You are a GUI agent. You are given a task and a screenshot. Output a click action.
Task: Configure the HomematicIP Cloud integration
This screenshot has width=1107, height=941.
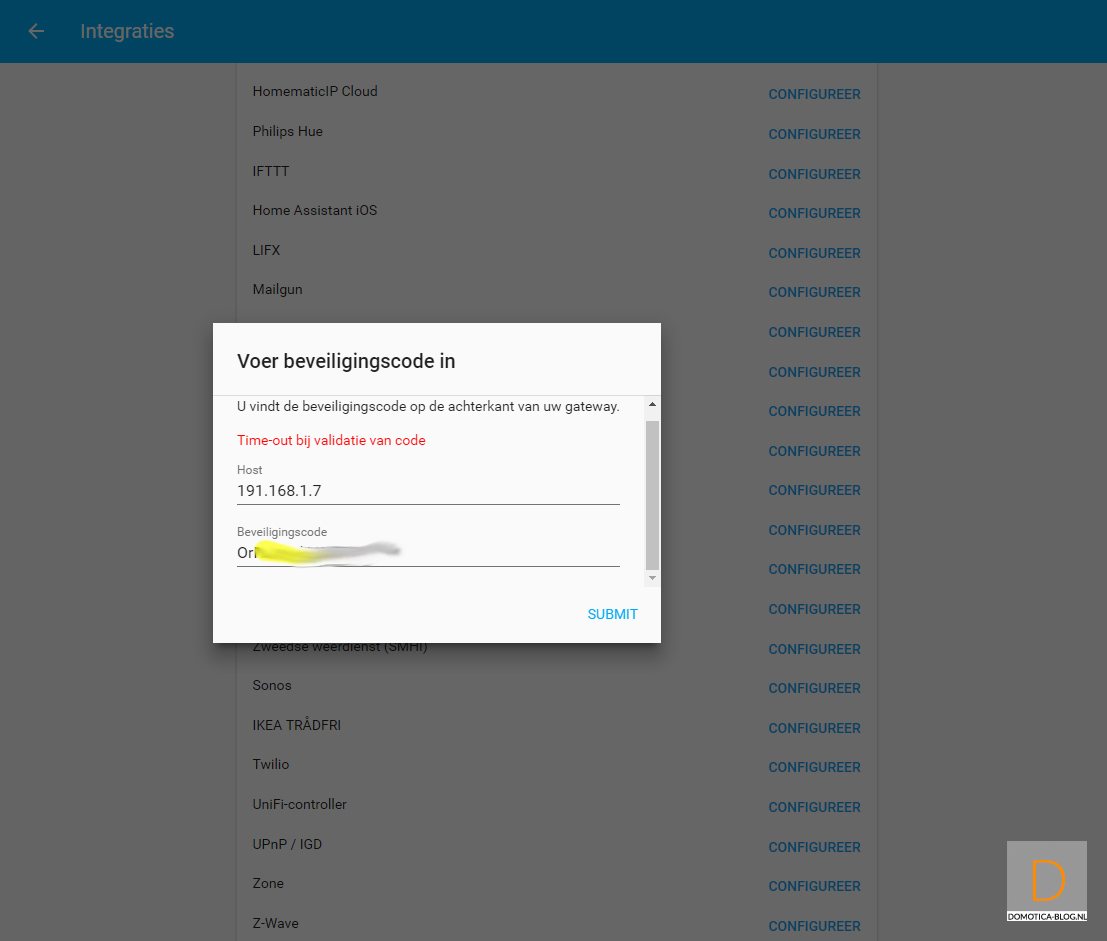point(814,95)
